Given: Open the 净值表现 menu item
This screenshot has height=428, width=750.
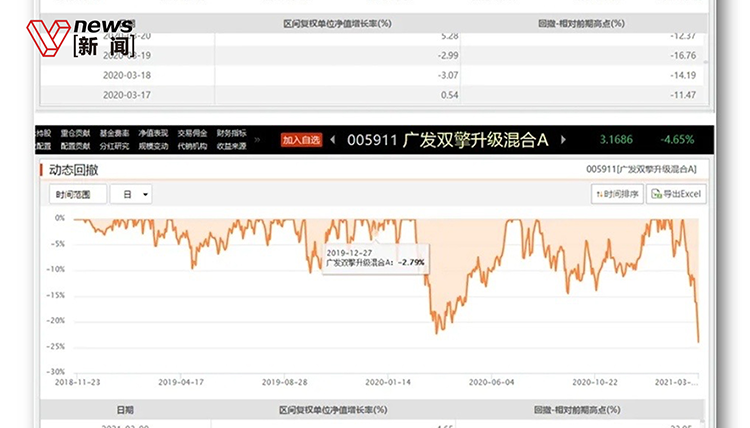Looking at the screenshot, I should click(x=153, y=133).
